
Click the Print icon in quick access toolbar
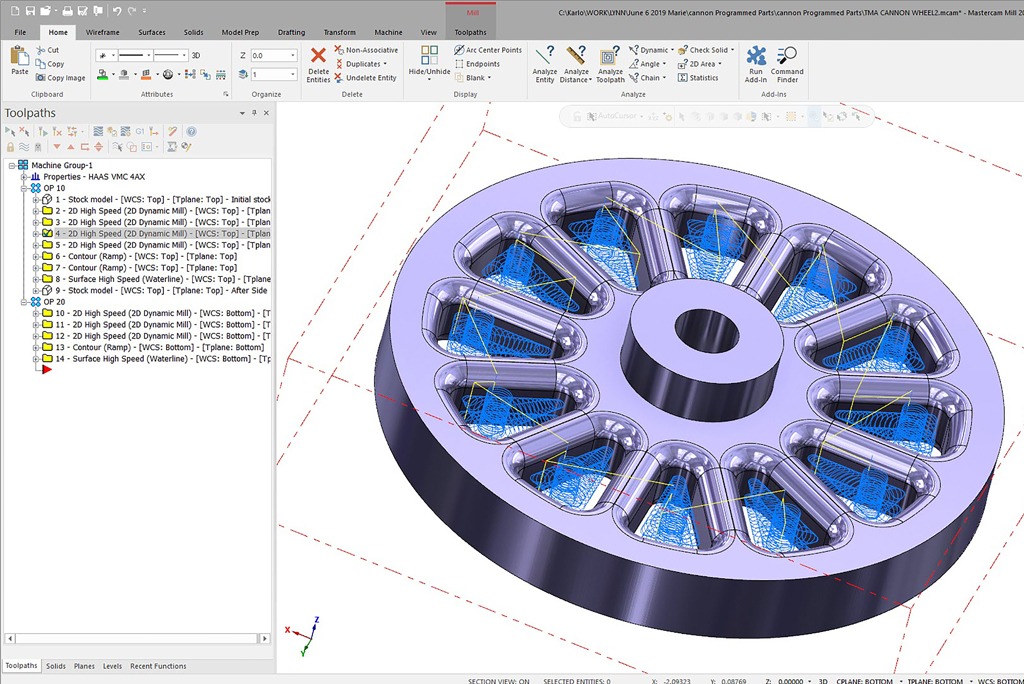[x=67, y=11]
